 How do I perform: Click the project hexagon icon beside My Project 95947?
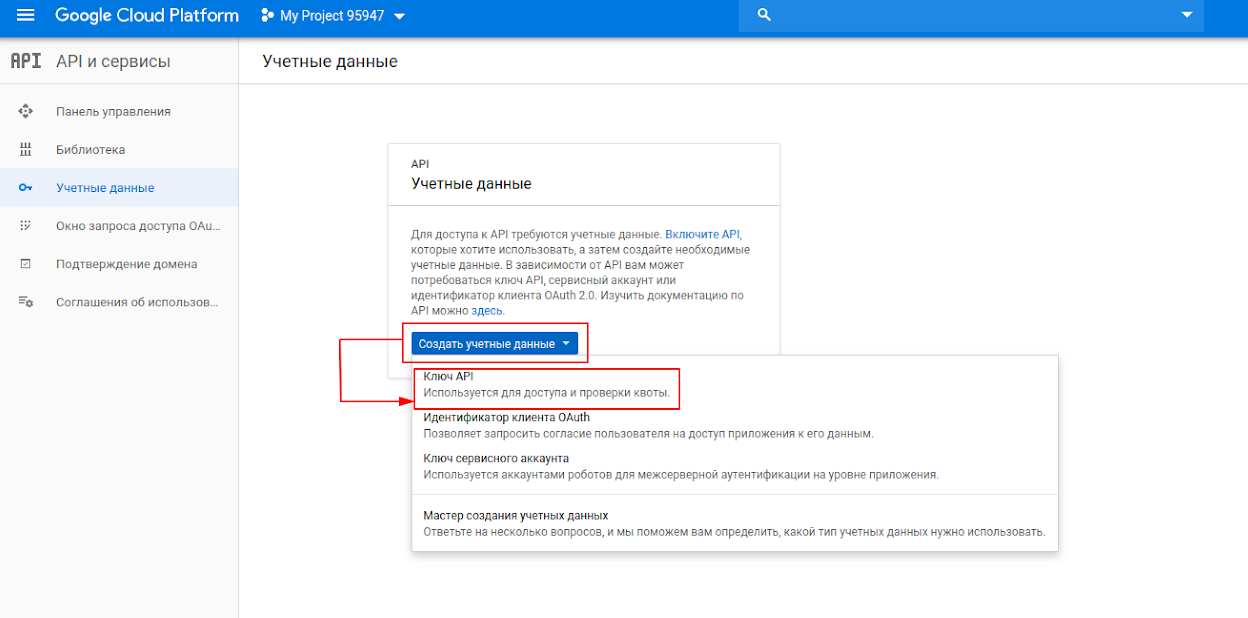pos(267,16)
